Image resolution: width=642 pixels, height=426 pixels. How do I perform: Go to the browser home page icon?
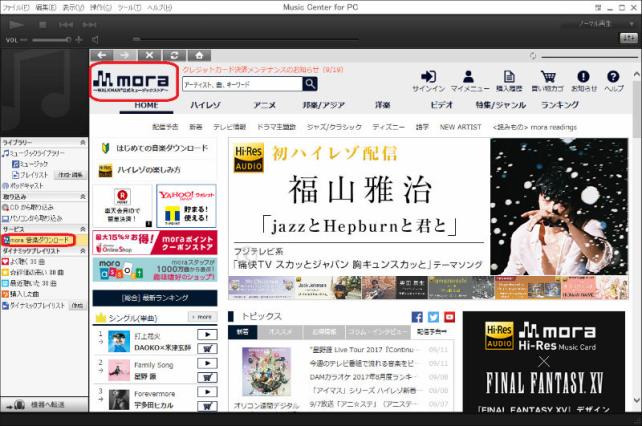(x=199, y=55)
